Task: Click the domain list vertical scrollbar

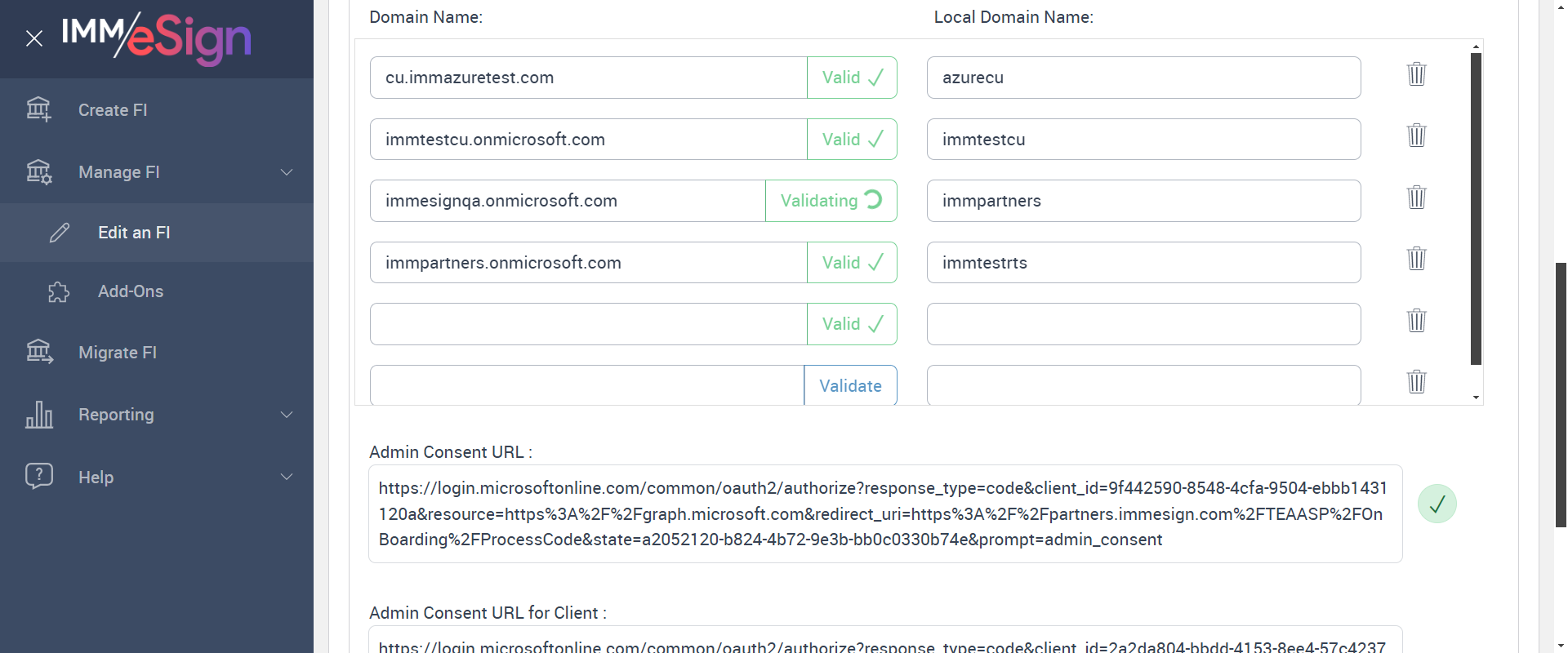Action: [x=1476, y=208]
